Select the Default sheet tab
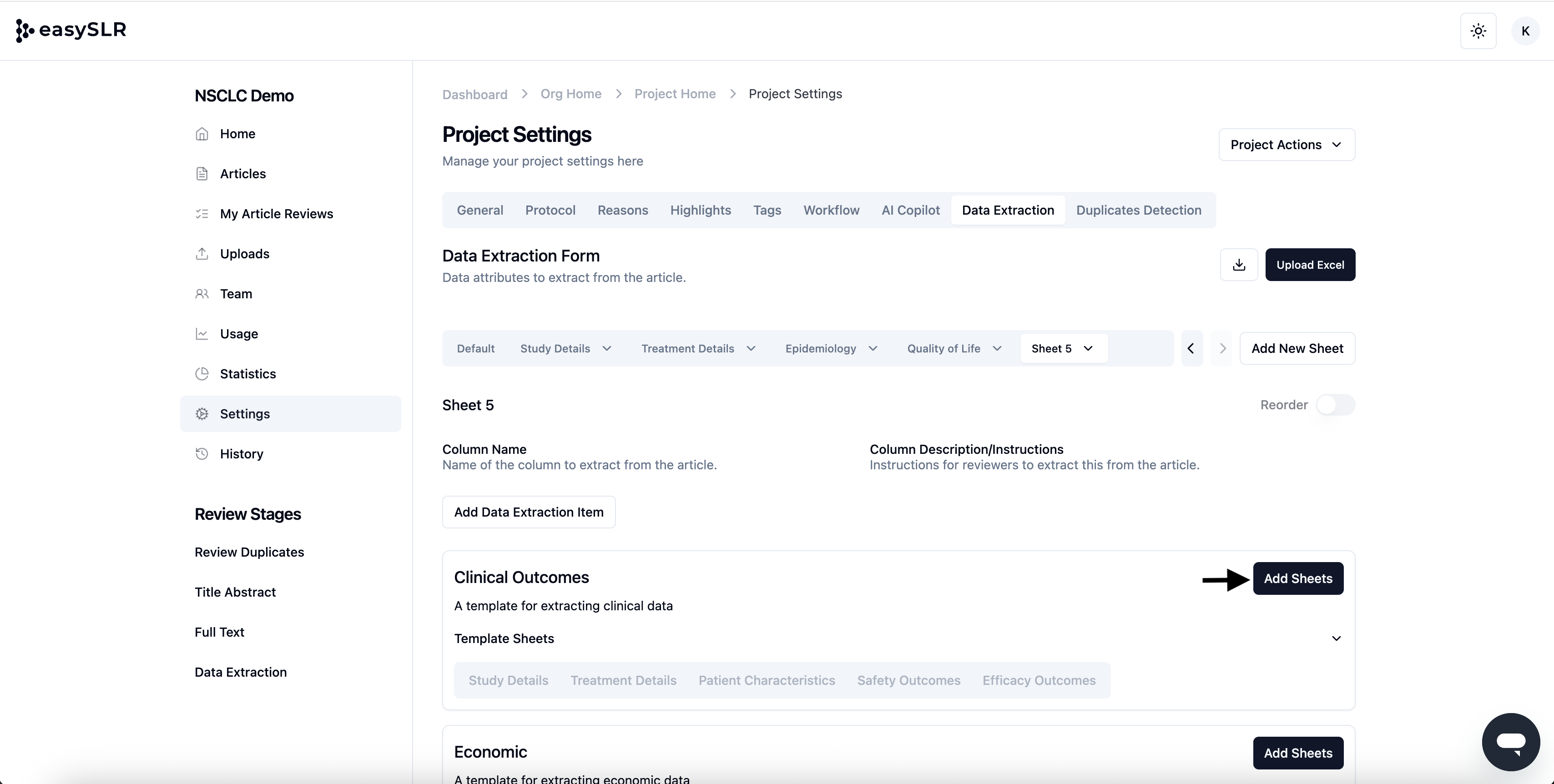This screenshot has height=784, width=1554. coord(475,349)
